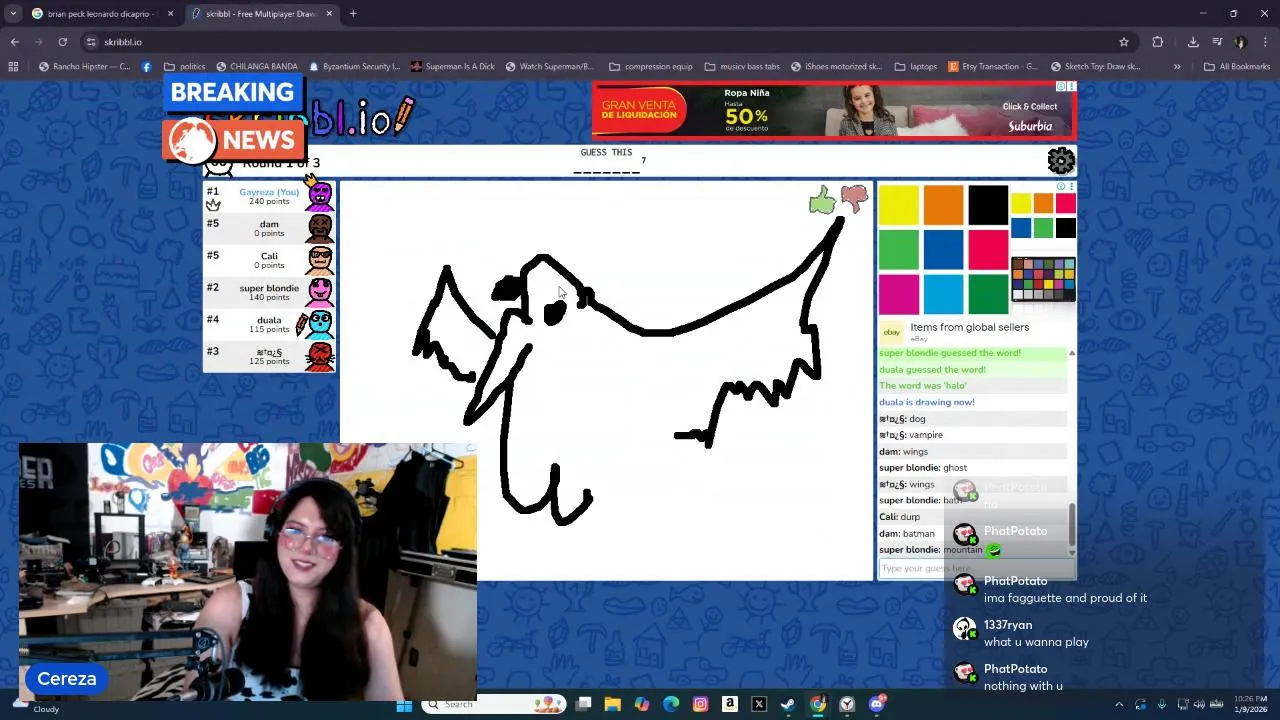The height and width of the screenshot is (720, 1280).
Task: Click the large orange color tile
Action: point(943,205)
